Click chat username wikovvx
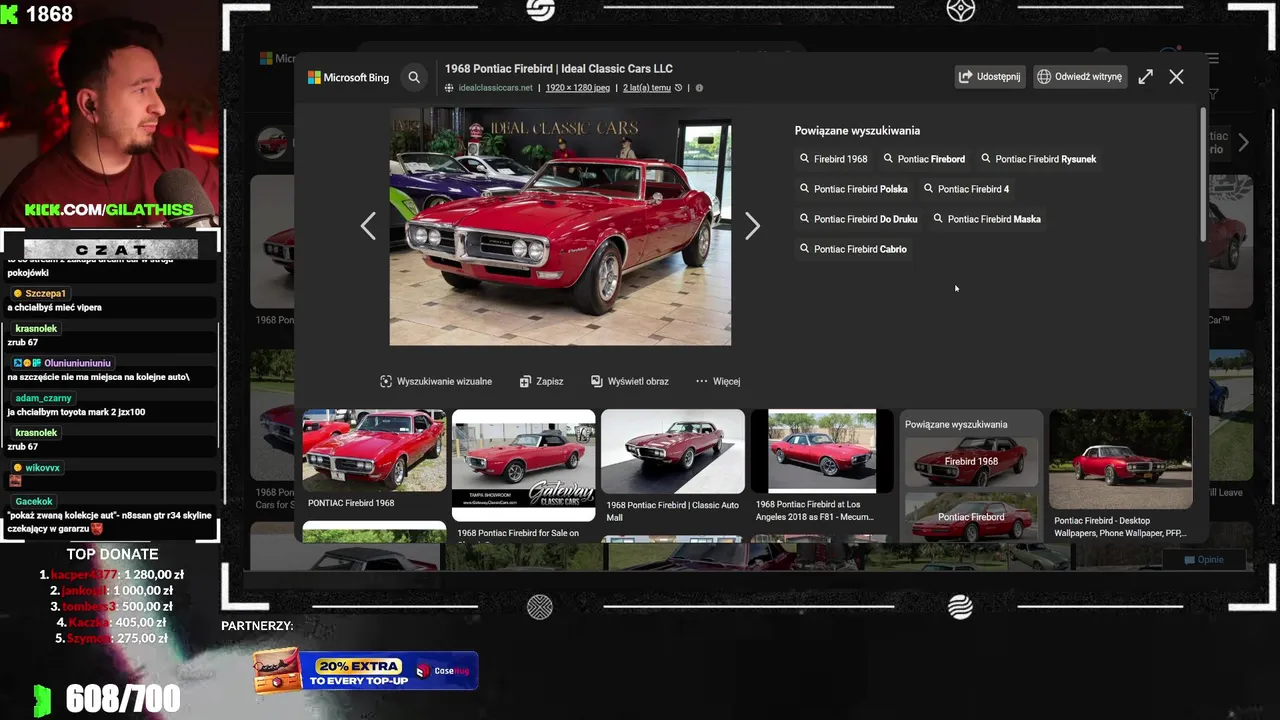The image size is (1280, 720). [x=42, y=467]
